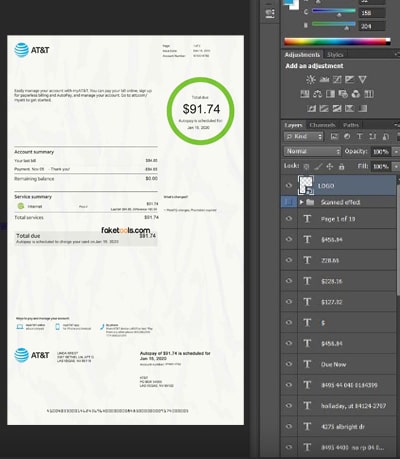This screenshot has height=459, width=400.
Task: Lock layer position with move icon
Action: (330, 166)
